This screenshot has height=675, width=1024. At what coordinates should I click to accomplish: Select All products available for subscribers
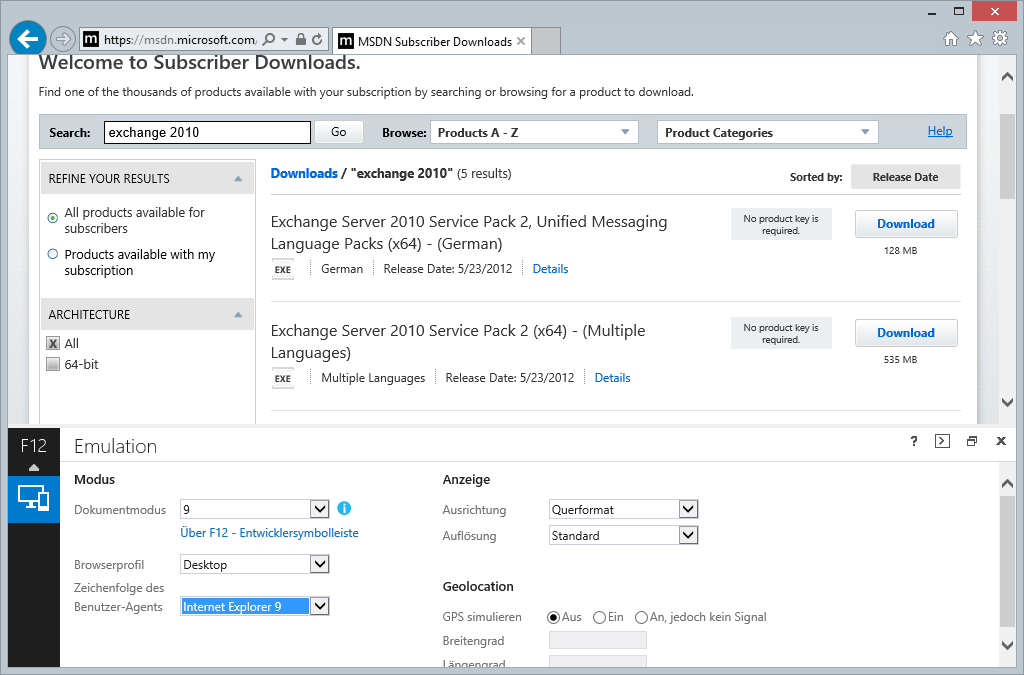pos(53,218)
